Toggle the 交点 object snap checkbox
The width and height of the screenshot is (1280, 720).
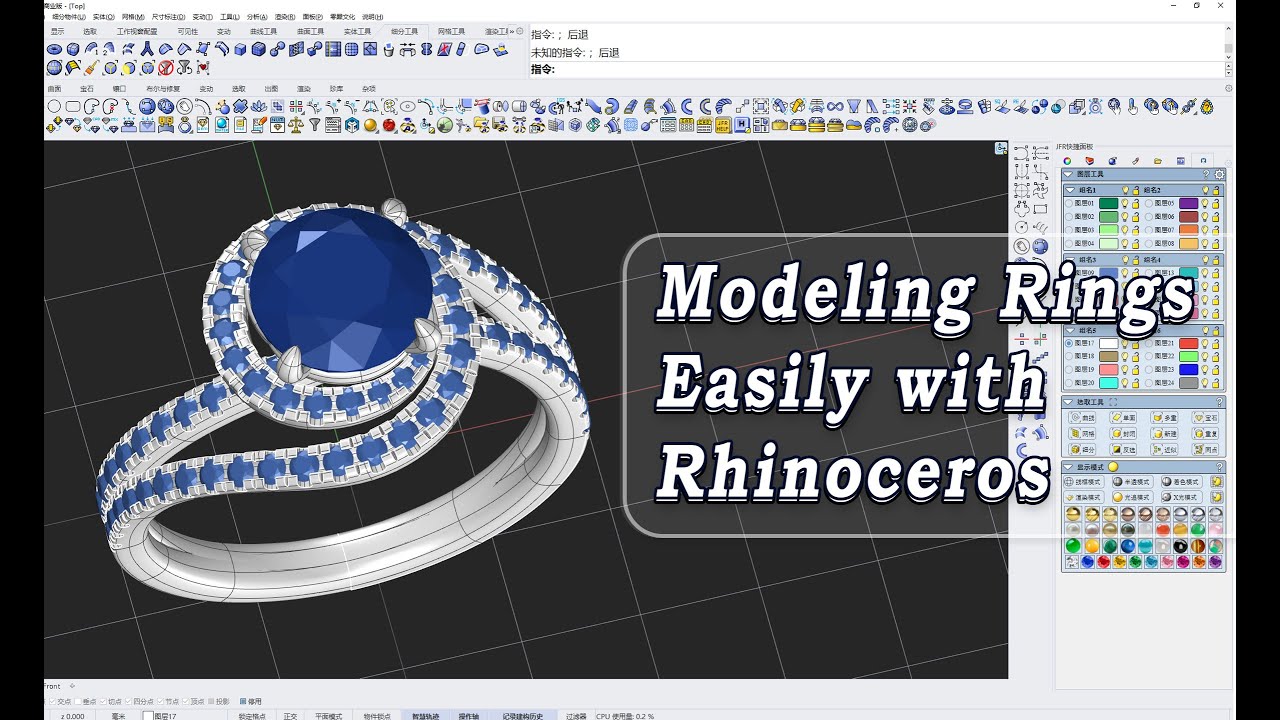click(x=52, y=701)
